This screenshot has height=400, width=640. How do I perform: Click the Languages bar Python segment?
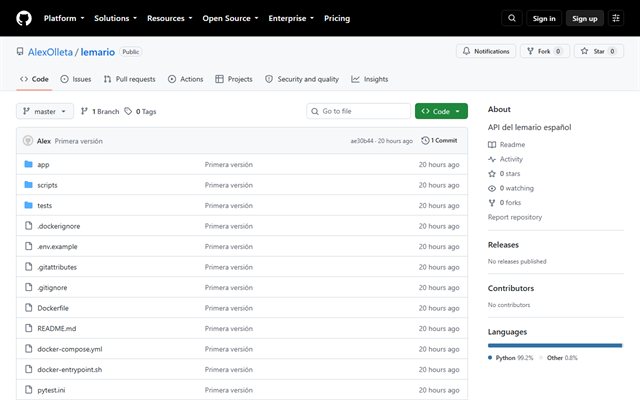pos(554,345)
